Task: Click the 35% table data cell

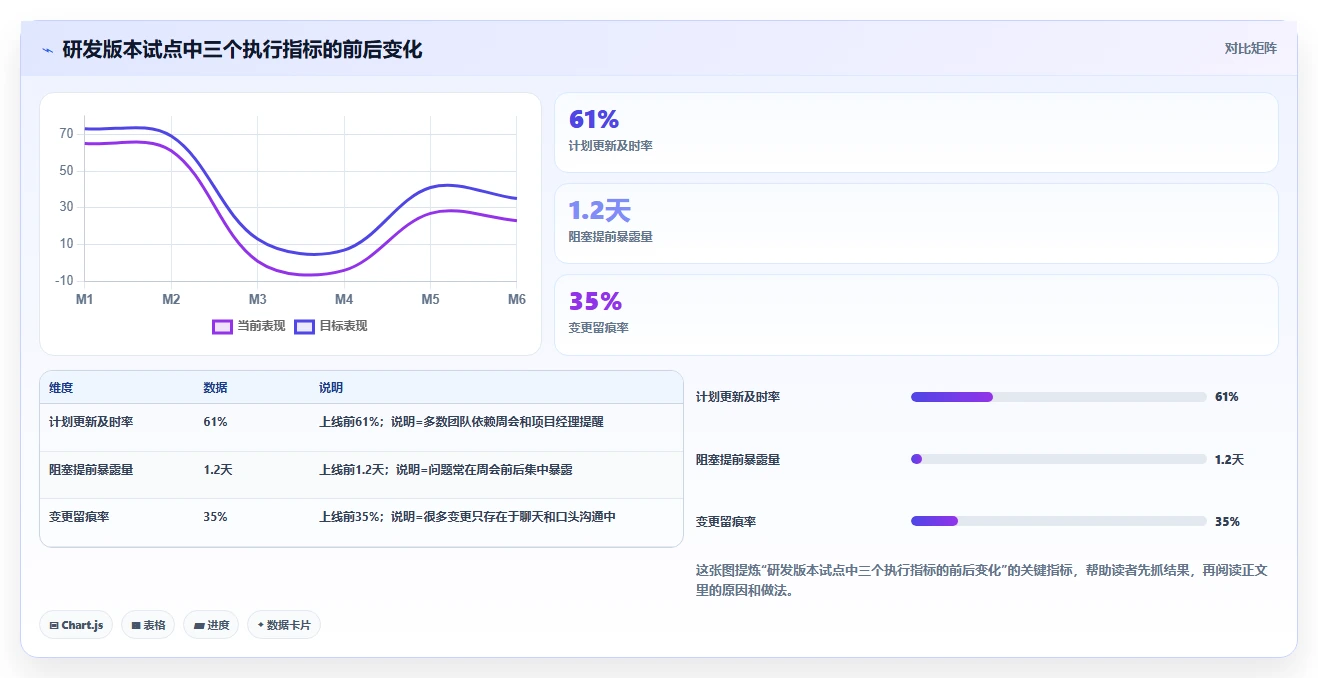Action: click(215, 517)
